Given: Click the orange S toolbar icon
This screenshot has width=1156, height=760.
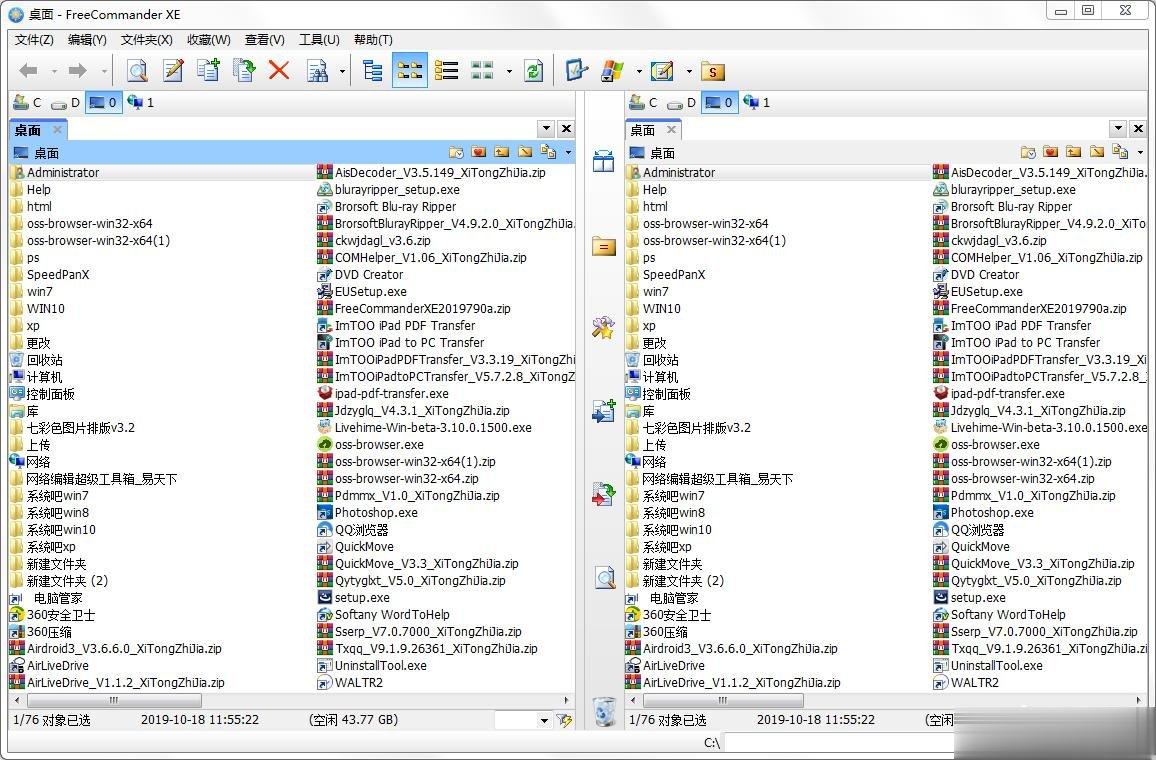Looking at the screenshot, I should click(713, 72).
